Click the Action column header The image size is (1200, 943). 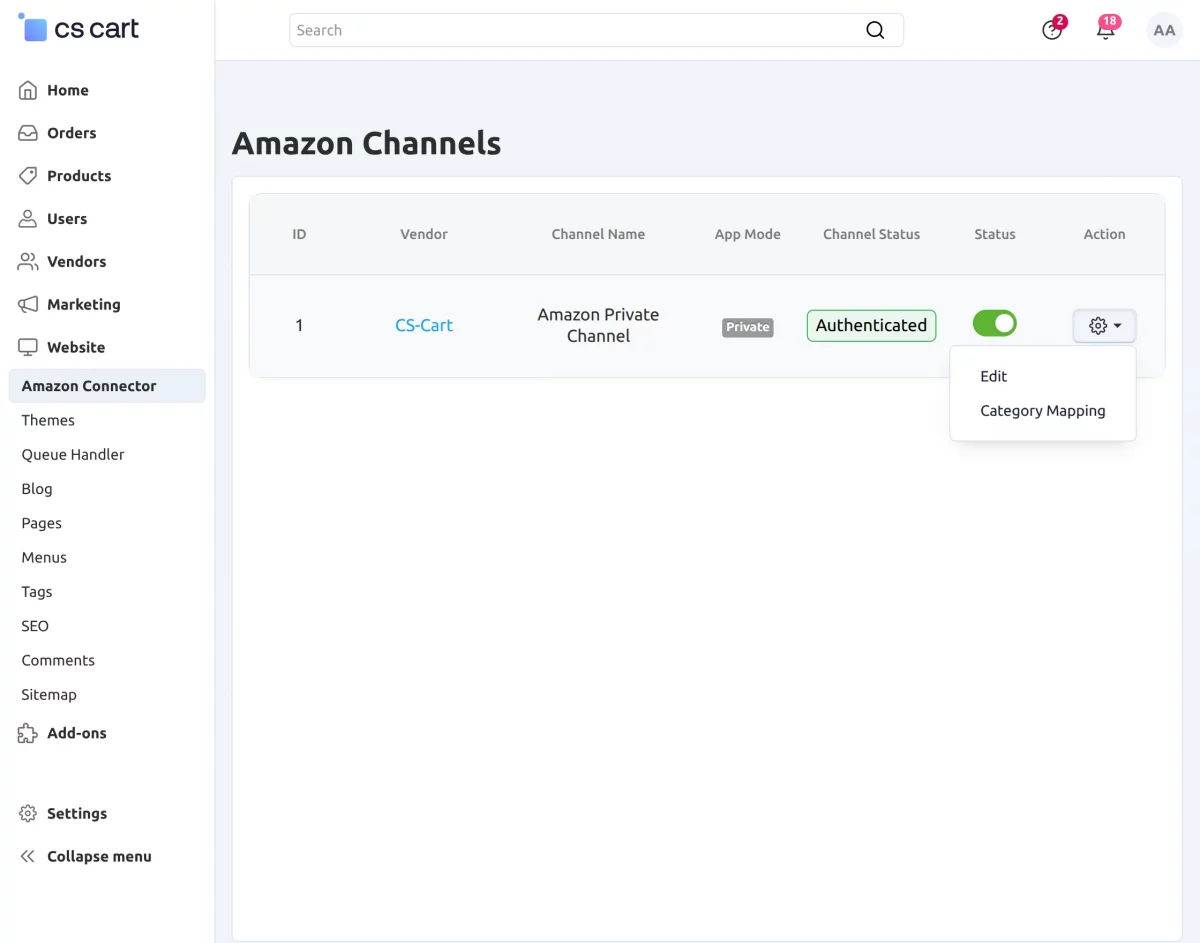[1104, 234]
